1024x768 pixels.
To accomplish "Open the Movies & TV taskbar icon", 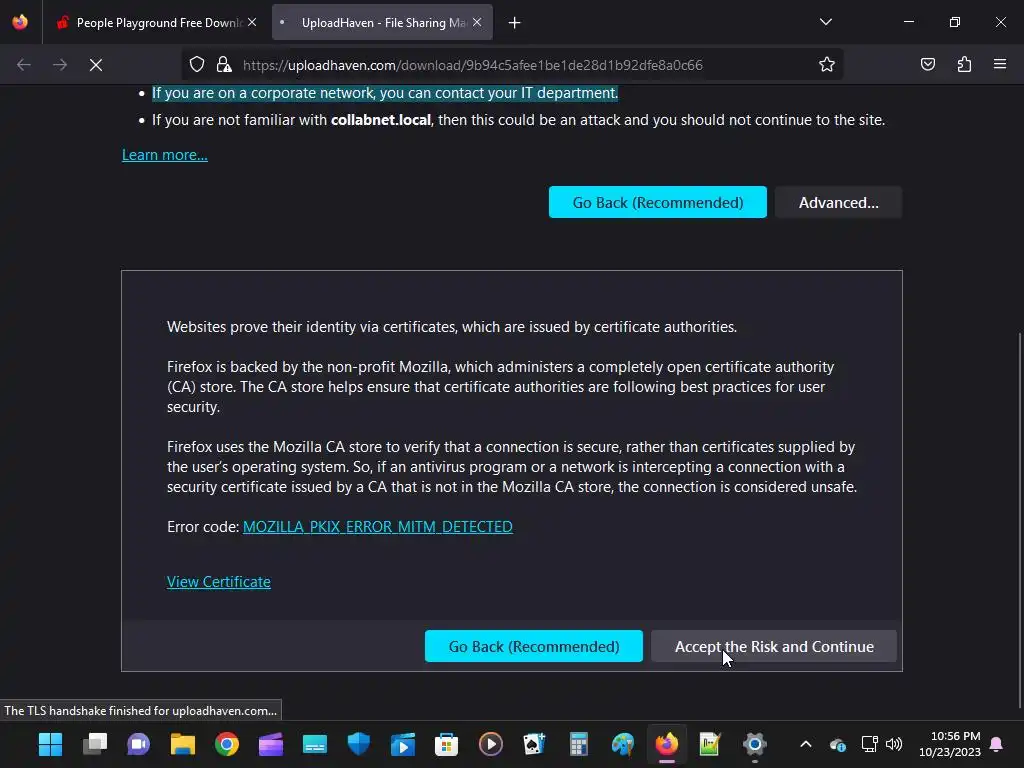I will tap(403, 744).
